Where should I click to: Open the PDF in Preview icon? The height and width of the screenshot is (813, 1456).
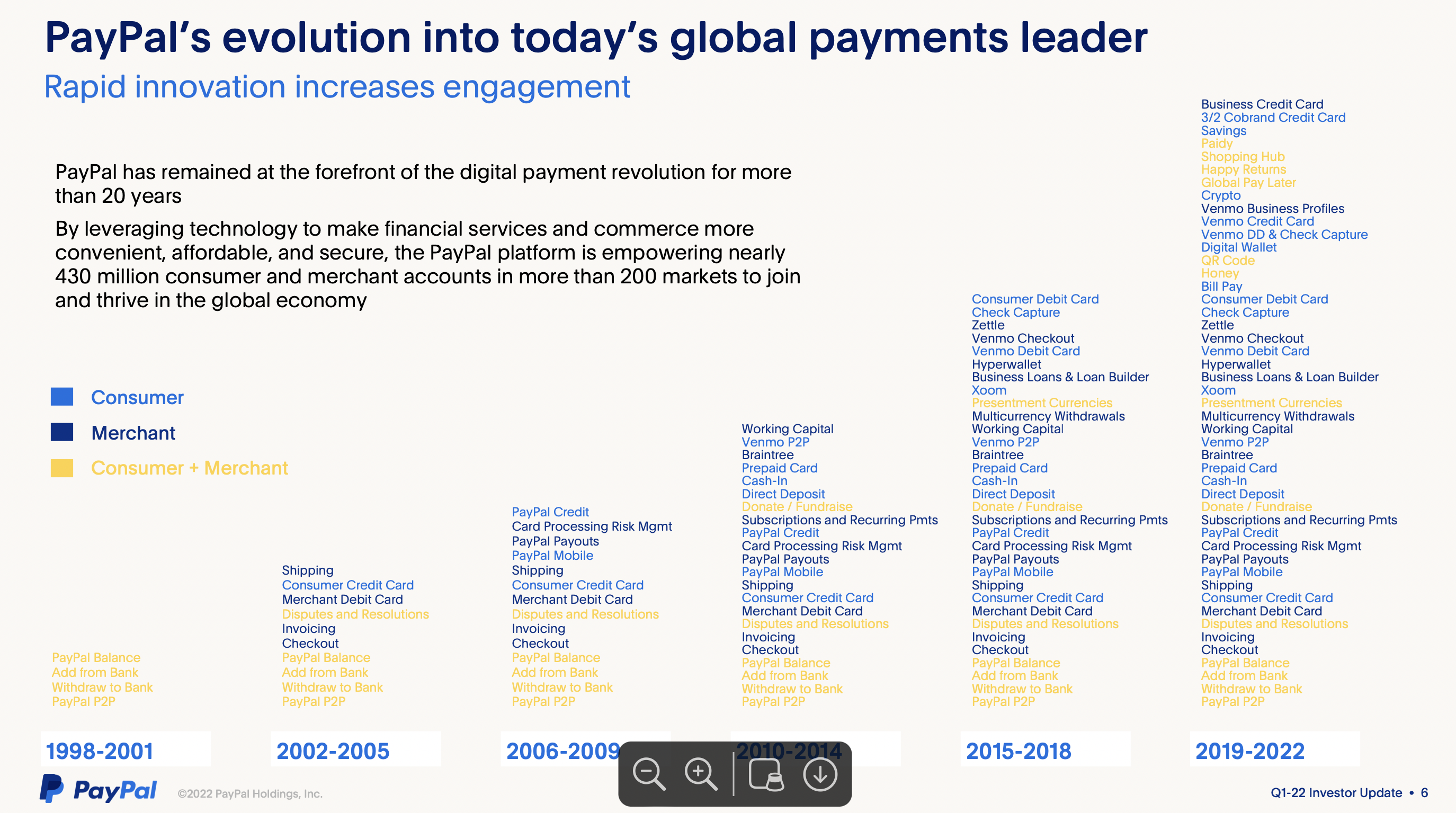click(x=766, y=773)
